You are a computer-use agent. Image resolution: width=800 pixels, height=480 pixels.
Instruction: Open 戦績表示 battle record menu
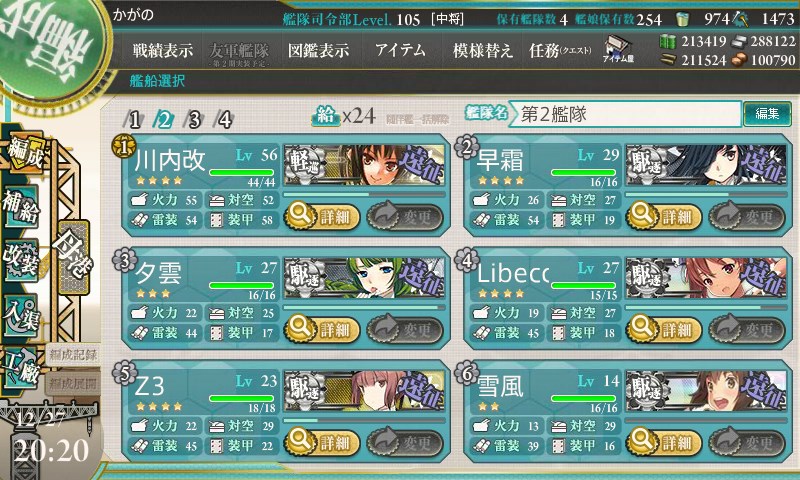point(163,50)
